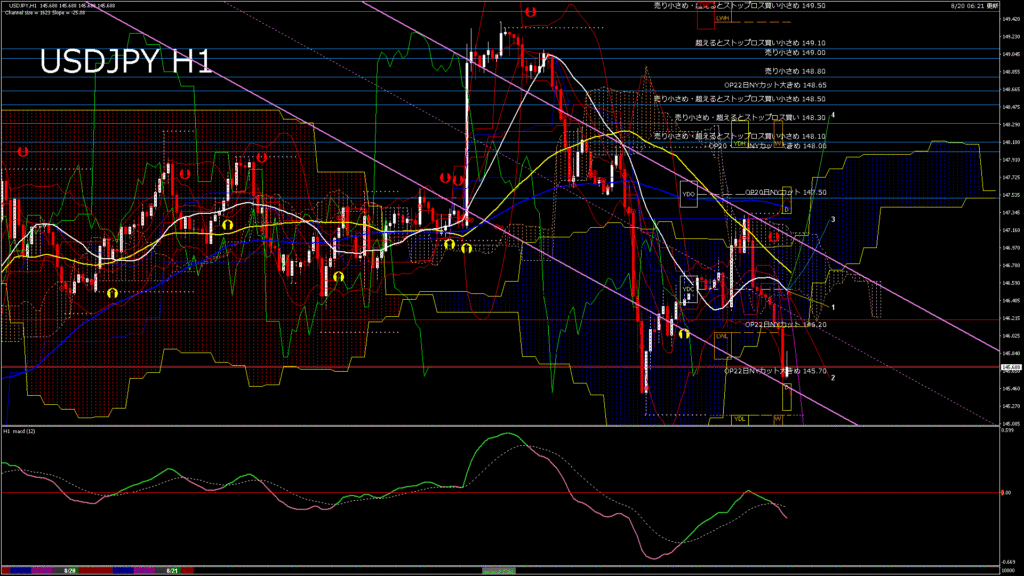Click the LWL orange marker box
The width and height of the screenshot is (1024, 576).
[x=722, y=338]
